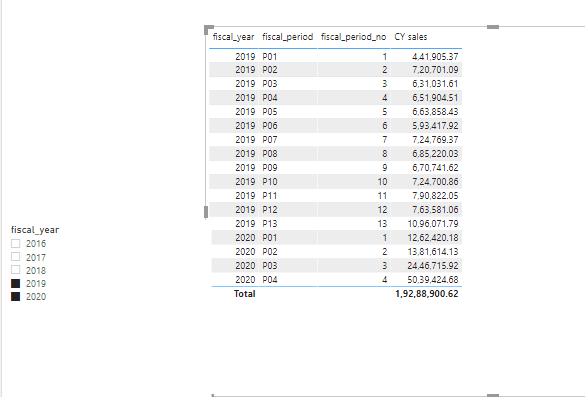Screen dimensions: 585x397
Task: Select sales value 6,63,858.43
Action: [435, 112]
